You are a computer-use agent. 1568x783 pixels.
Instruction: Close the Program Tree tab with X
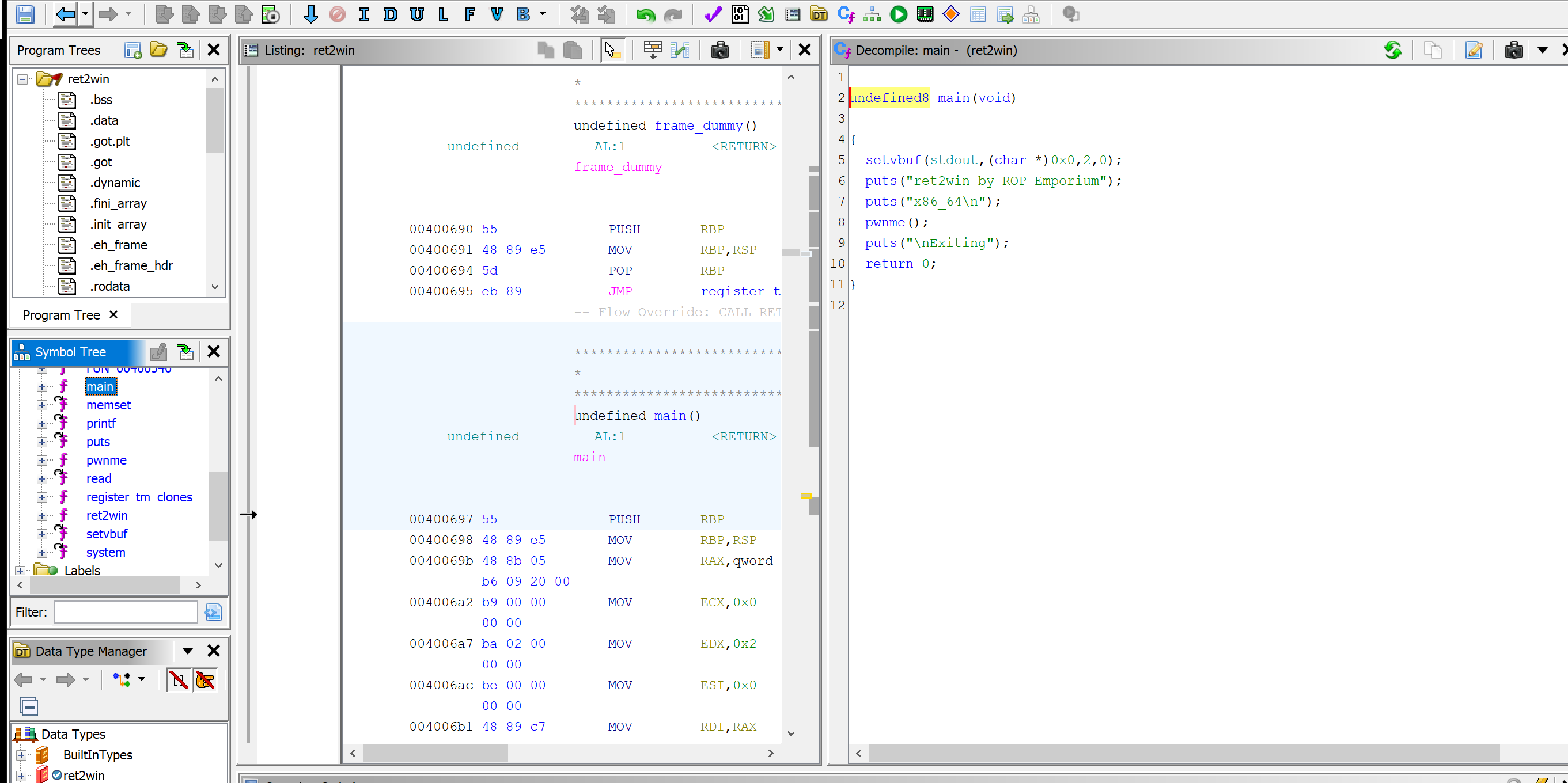(x=113, y=314)
